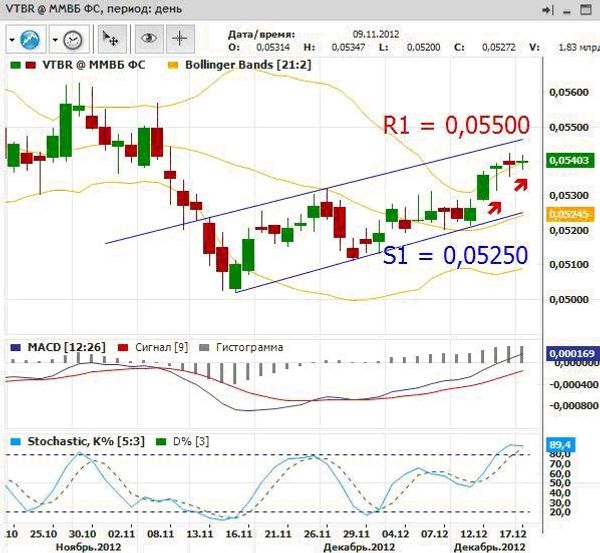Open the dropdown arrow beside the clock icon
Viewport: 600px width, 553px height.
tap(55, 40)
